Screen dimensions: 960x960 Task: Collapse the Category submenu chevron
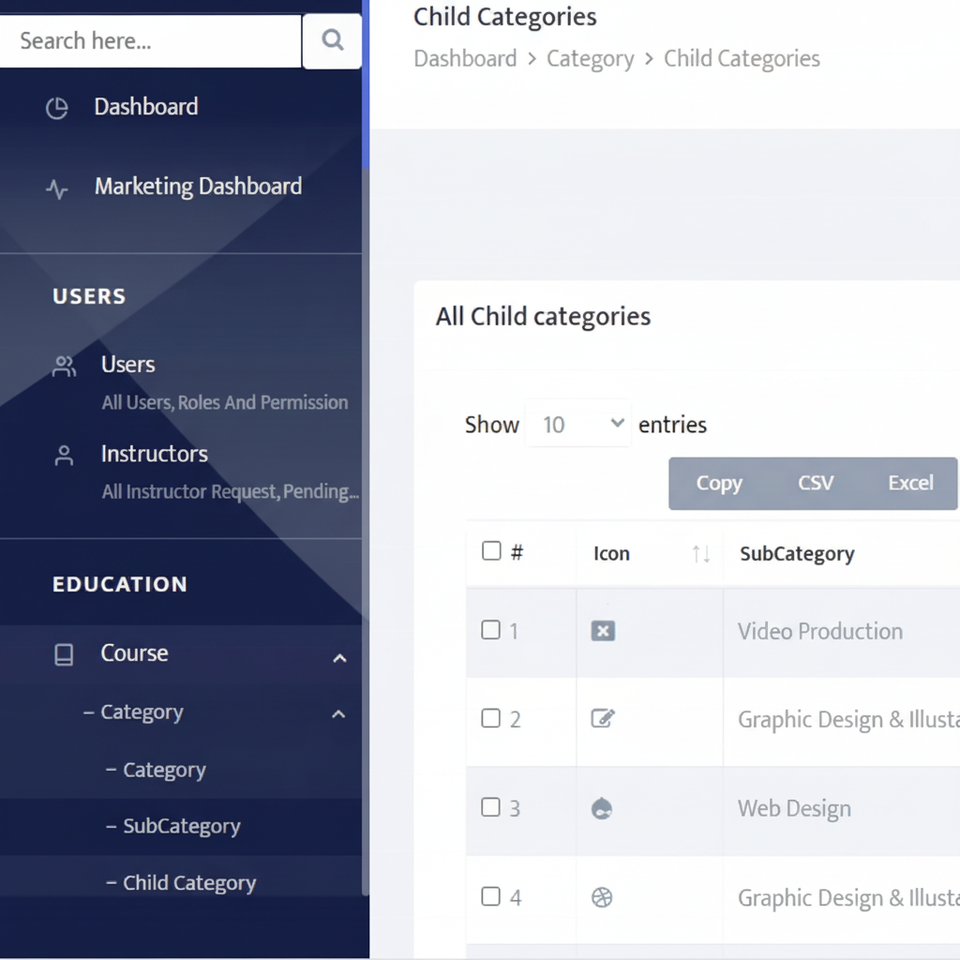tap(339, 714)
